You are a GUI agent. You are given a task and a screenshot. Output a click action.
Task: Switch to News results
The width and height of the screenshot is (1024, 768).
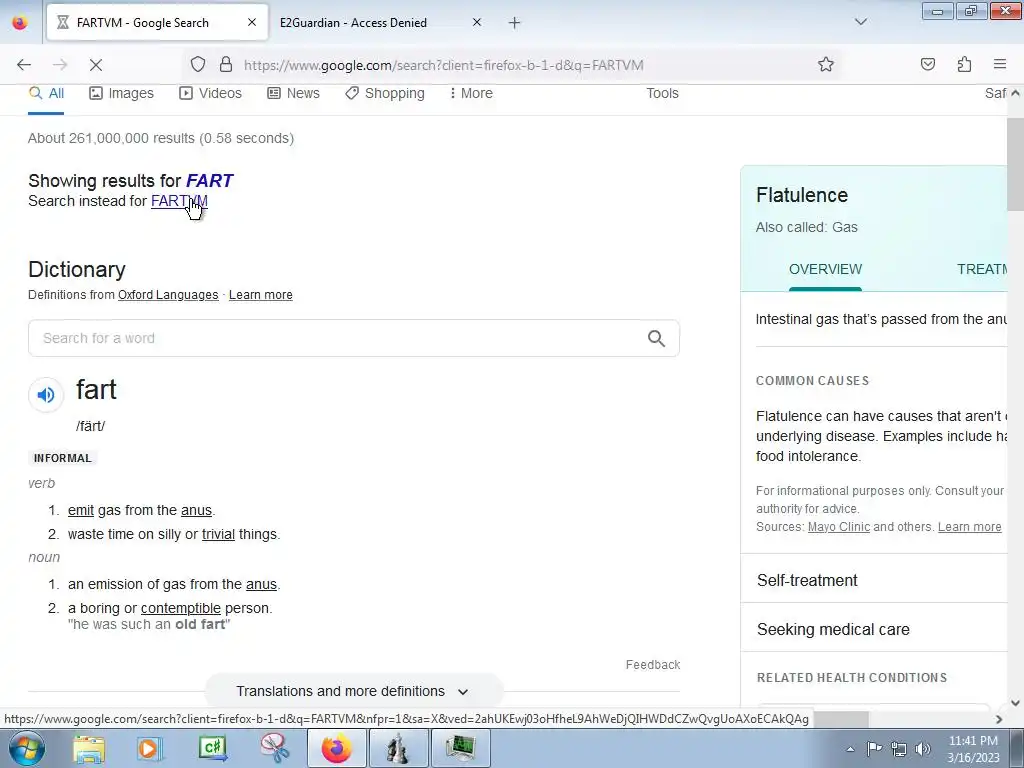pos(293,93)
